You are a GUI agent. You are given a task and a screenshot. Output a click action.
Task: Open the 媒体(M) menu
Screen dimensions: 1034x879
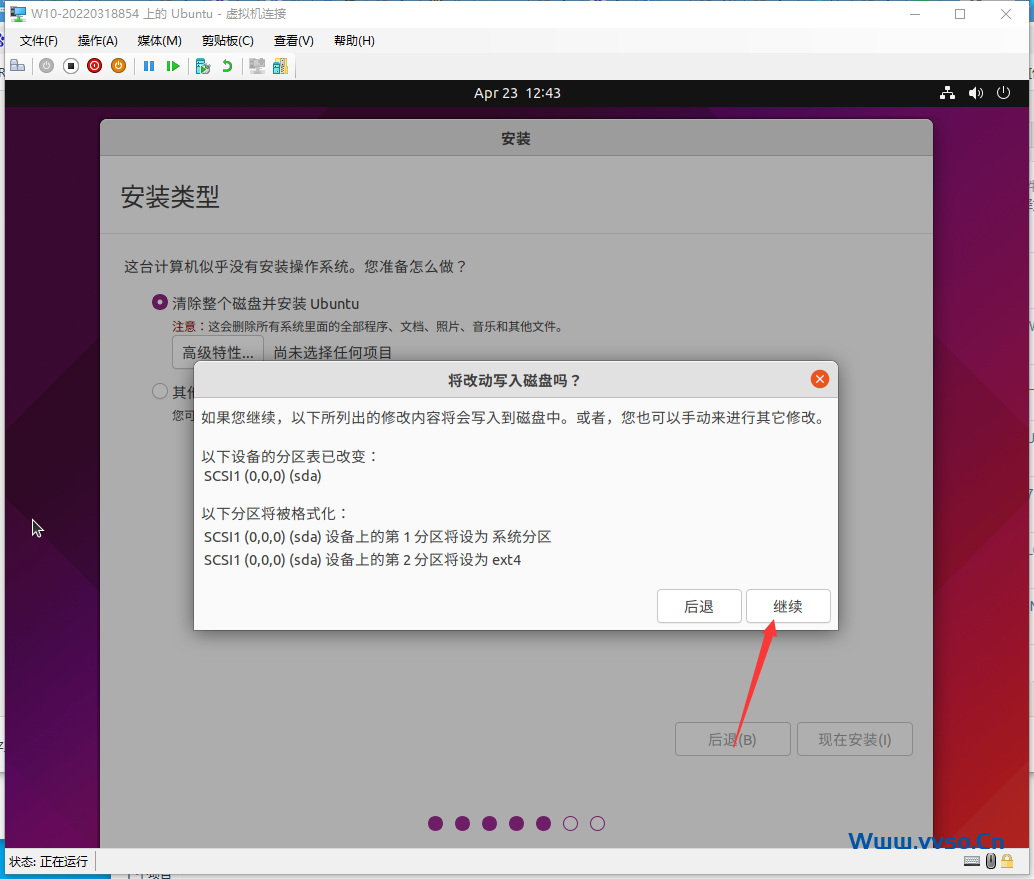click(x=158, y=41)
